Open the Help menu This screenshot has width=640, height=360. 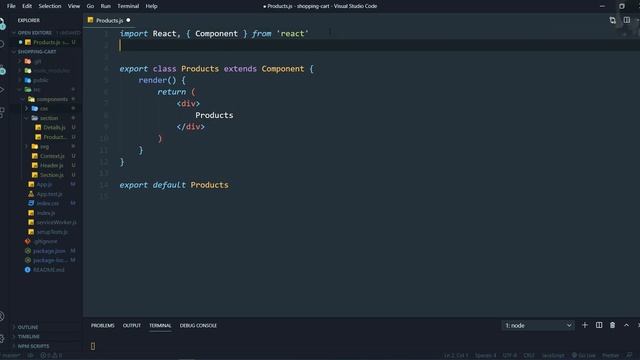tap(151, 6)
